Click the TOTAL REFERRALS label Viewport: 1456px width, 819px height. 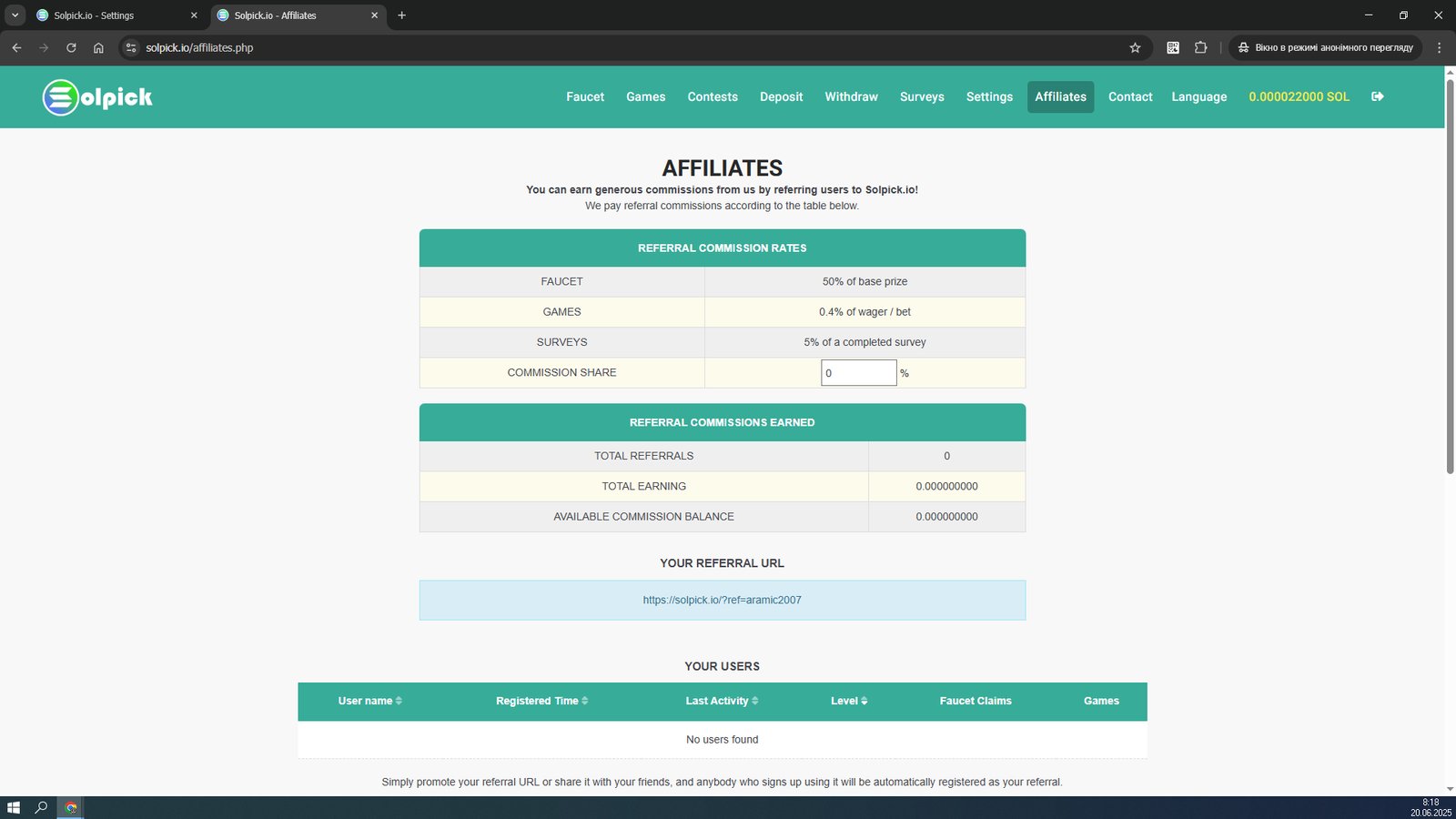tap(644, 456)
